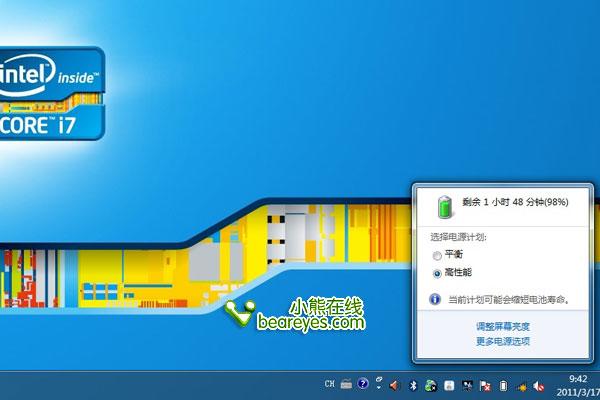Open the Action Center flag icon
600x400 pixels.
[485, 386]
